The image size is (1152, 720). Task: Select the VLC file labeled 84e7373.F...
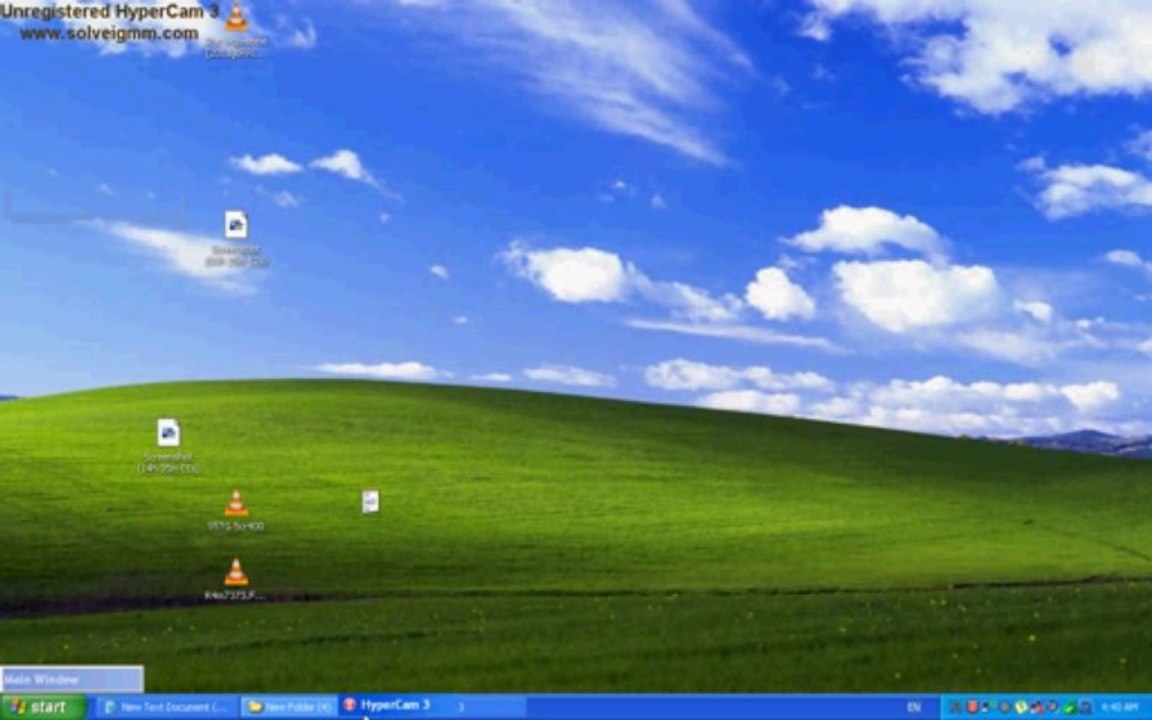point(236,580)
